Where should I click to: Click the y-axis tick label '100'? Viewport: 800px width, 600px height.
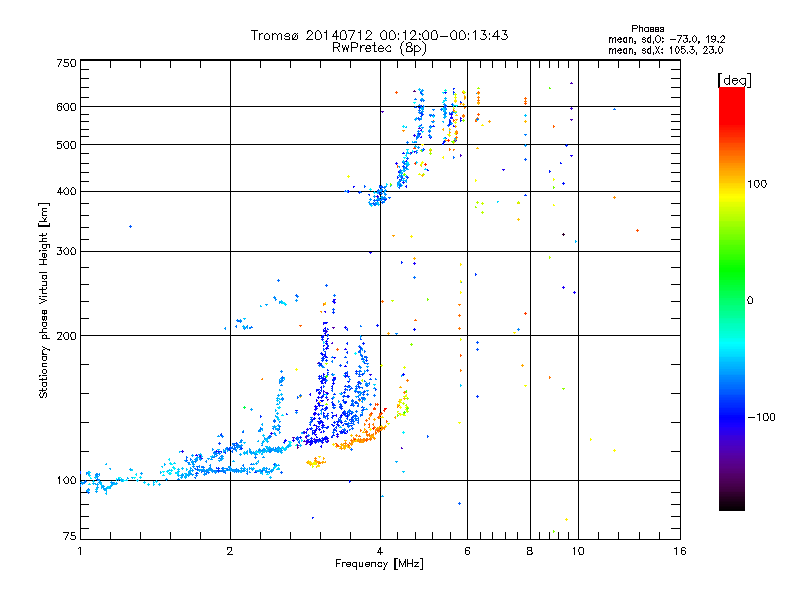coord(66,481)
